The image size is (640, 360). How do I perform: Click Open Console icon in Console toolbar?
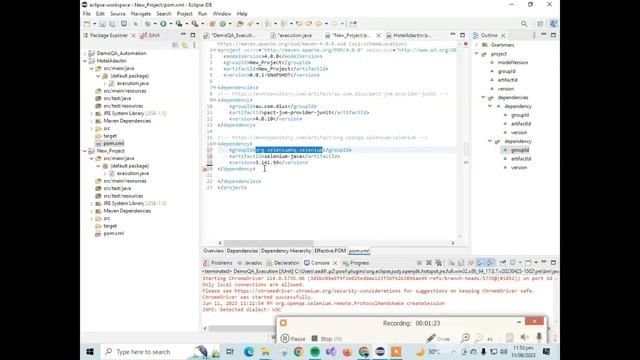coord(528,262)
